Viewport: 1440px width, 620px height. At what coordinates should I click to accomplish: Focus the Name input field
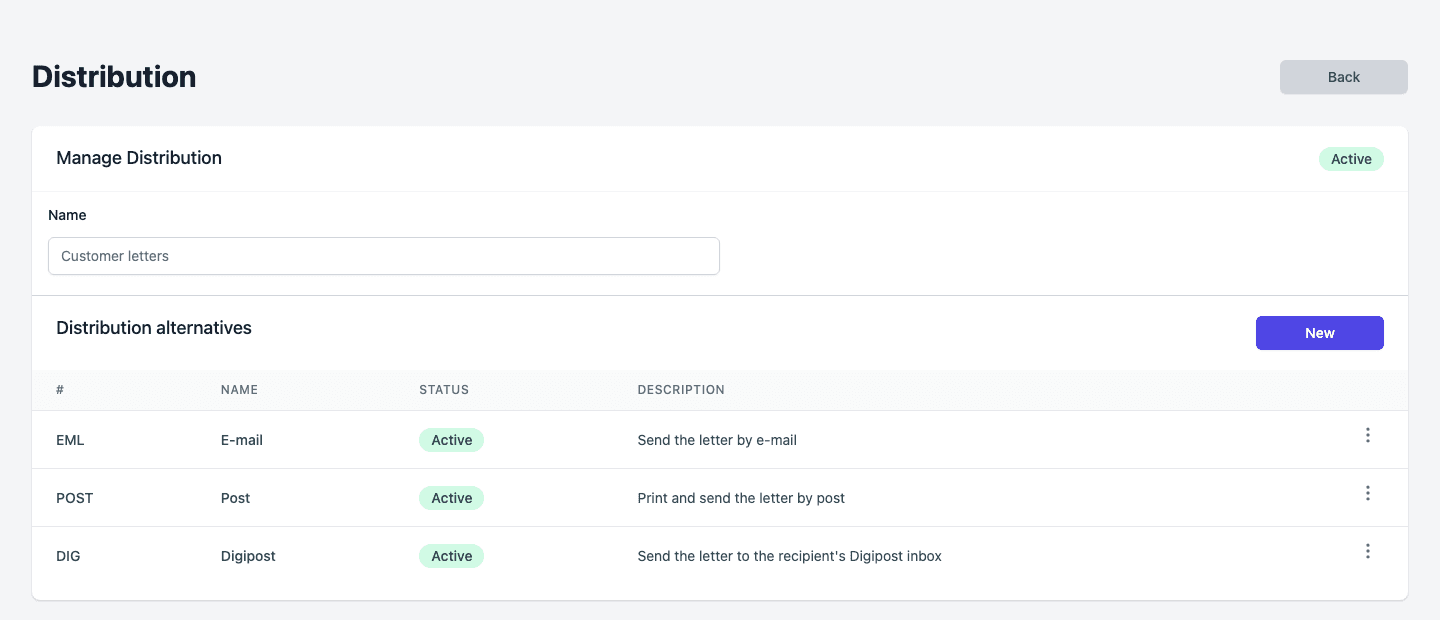(x=384, y=256)
